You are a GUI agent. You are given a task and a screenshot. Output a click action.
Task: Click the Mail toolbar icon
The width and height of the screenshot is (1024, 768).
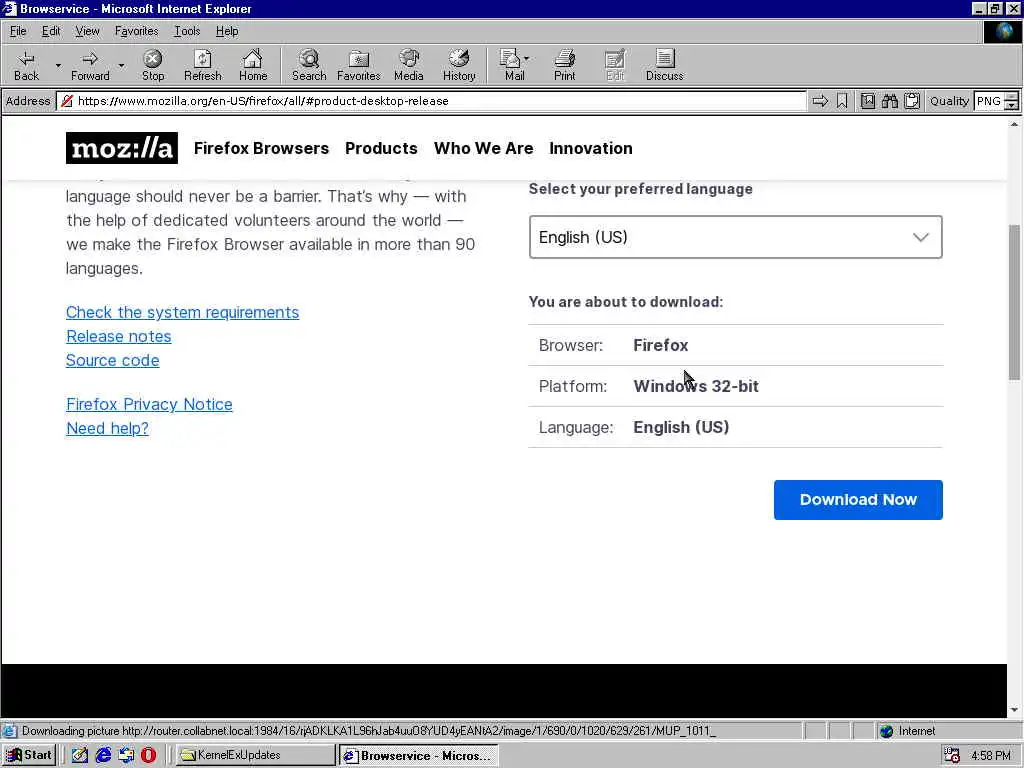pos(513,65)
